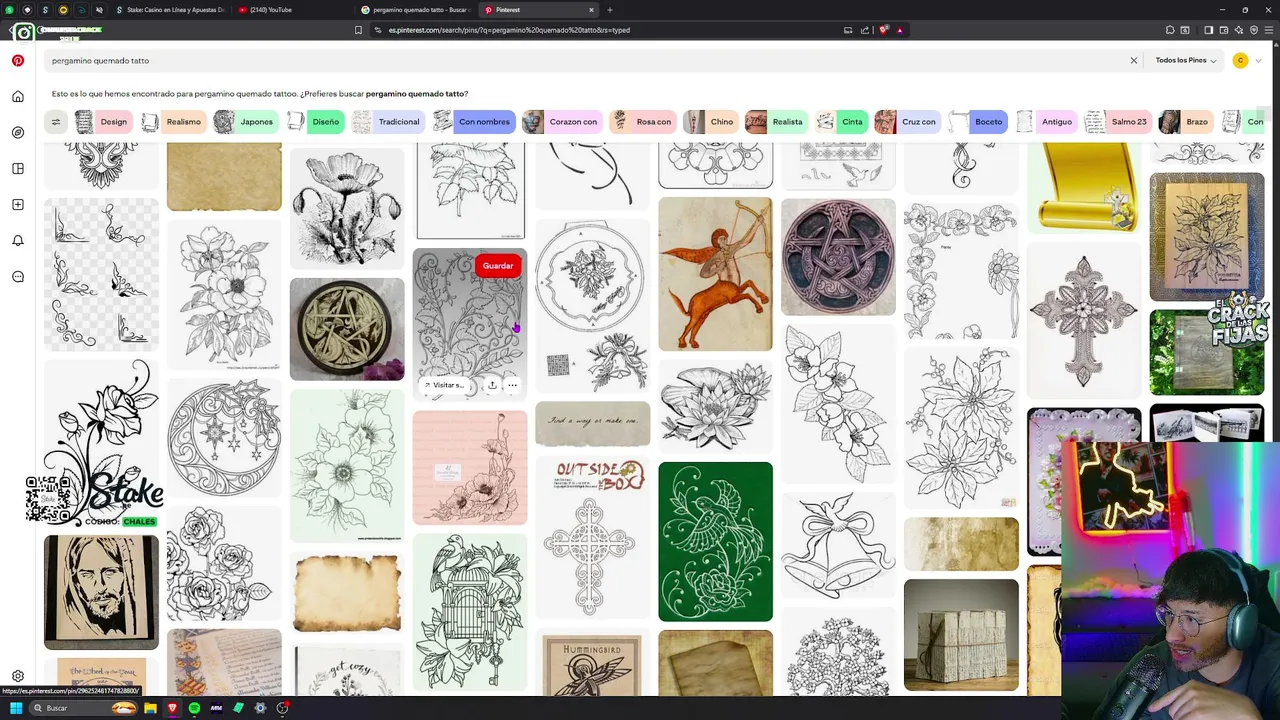Open the golden scroll pin thumbnail
Screen dimensions: 1280x720
1084,187
